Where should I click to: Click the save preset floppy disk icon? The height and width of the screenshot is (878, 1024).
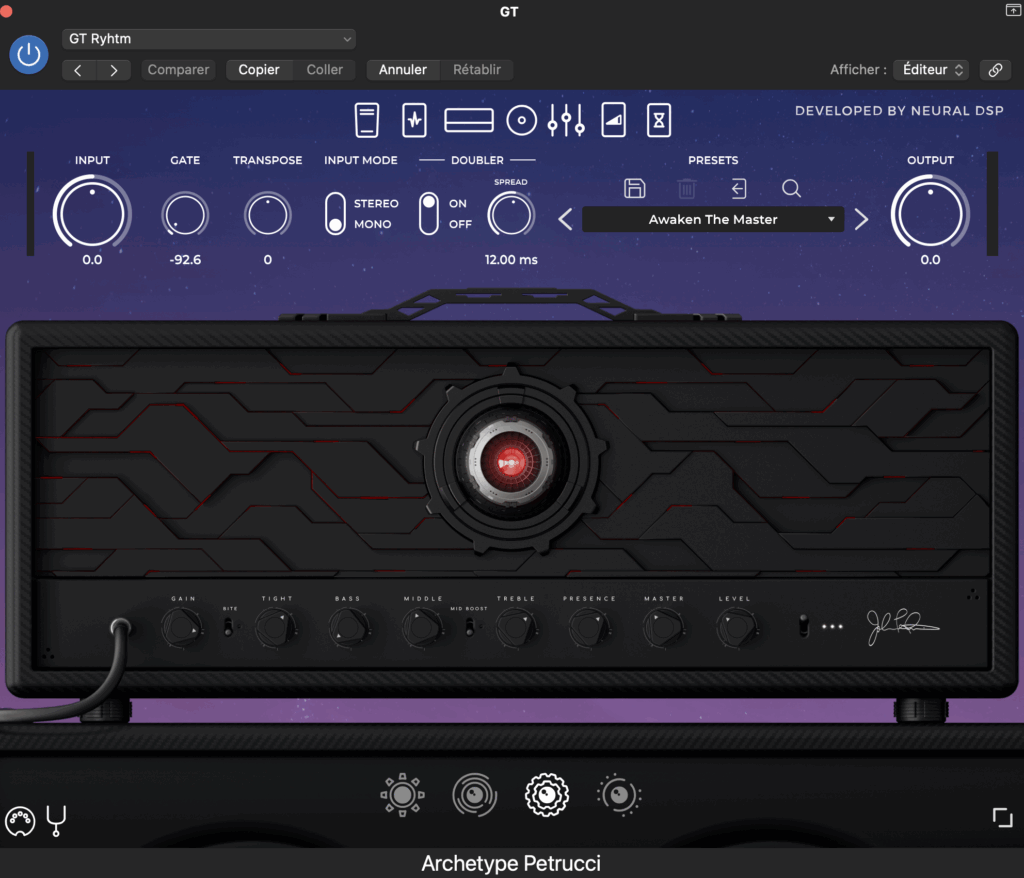(x=634, y=188)
